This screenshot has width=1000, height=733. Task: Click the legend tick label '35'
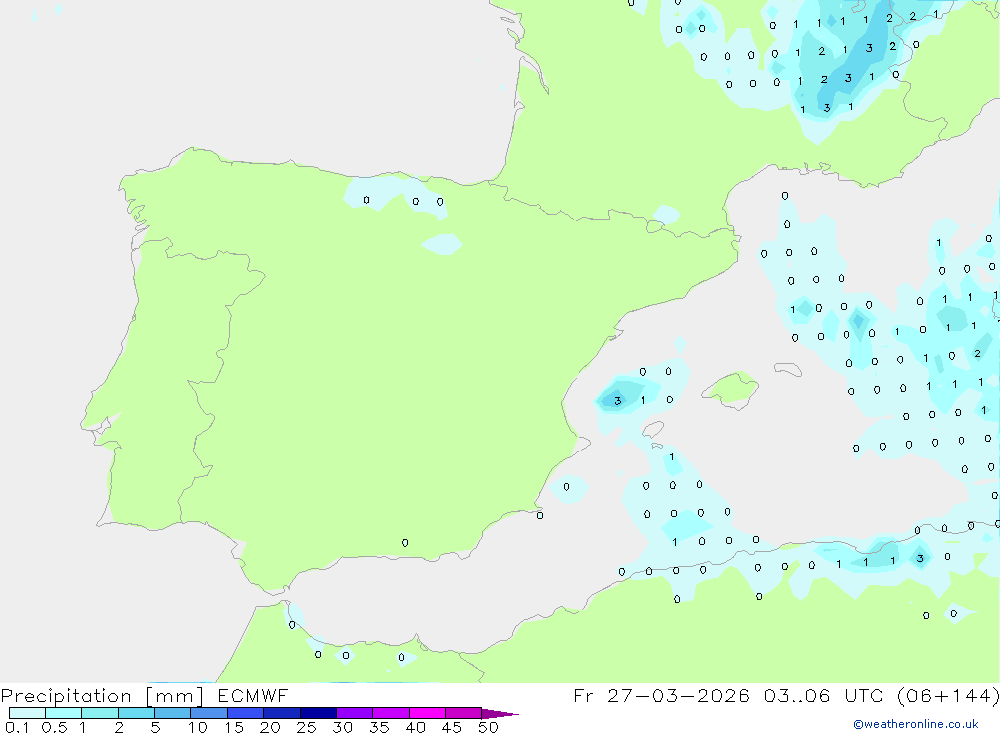379,727
